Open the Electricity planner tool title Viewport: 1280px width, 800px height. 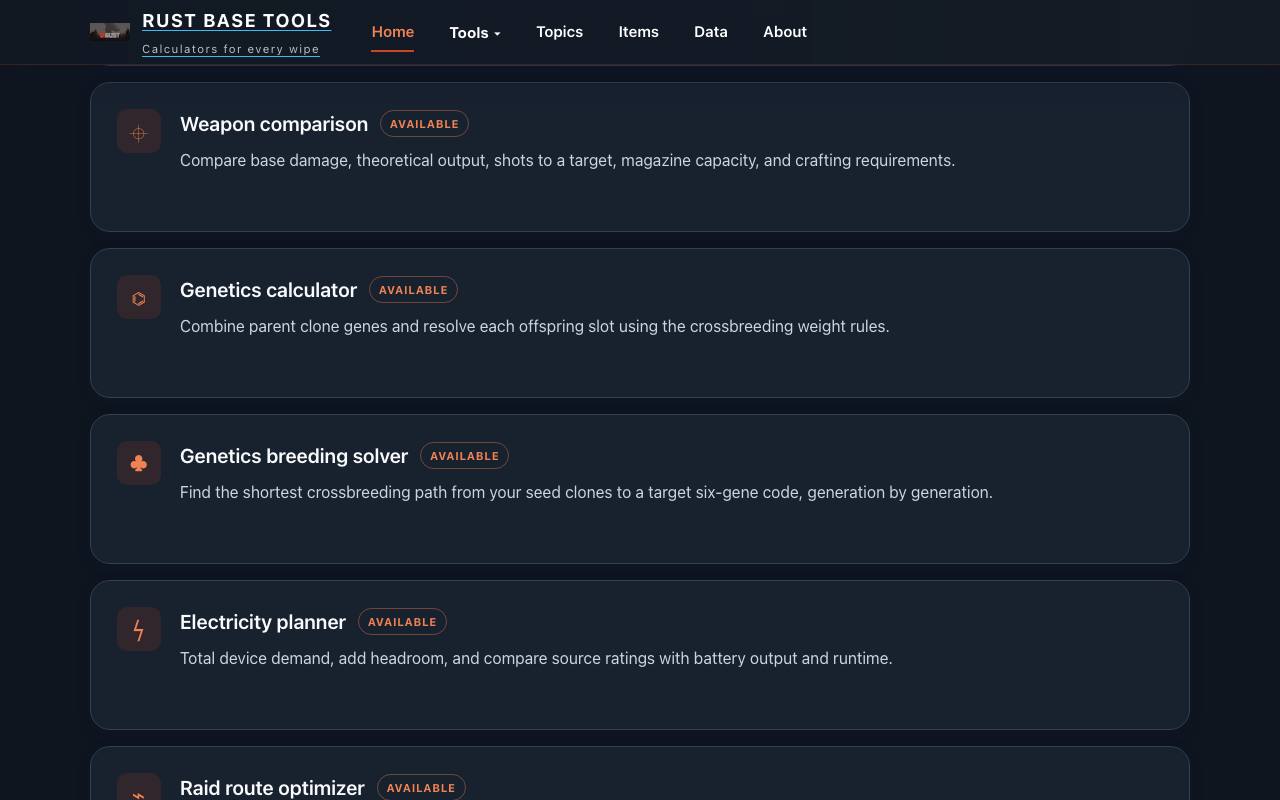click(x=263, y=622)
